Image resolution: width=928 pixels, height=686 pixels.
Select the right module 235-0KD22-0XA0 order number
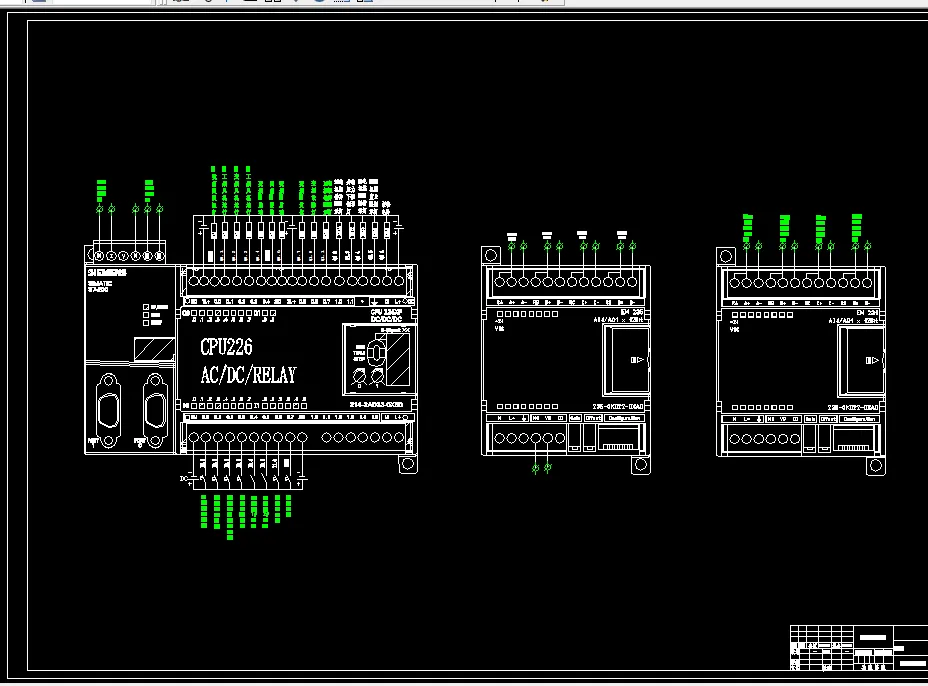[x=853, y=408]
